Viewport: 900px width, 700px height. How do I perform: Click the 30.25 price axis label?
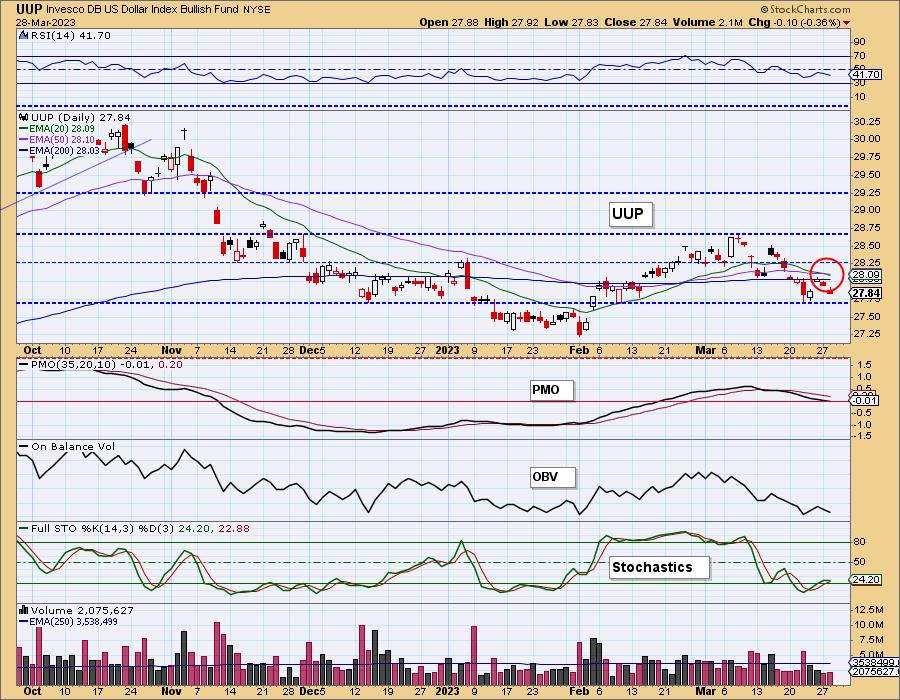point(868,122)
